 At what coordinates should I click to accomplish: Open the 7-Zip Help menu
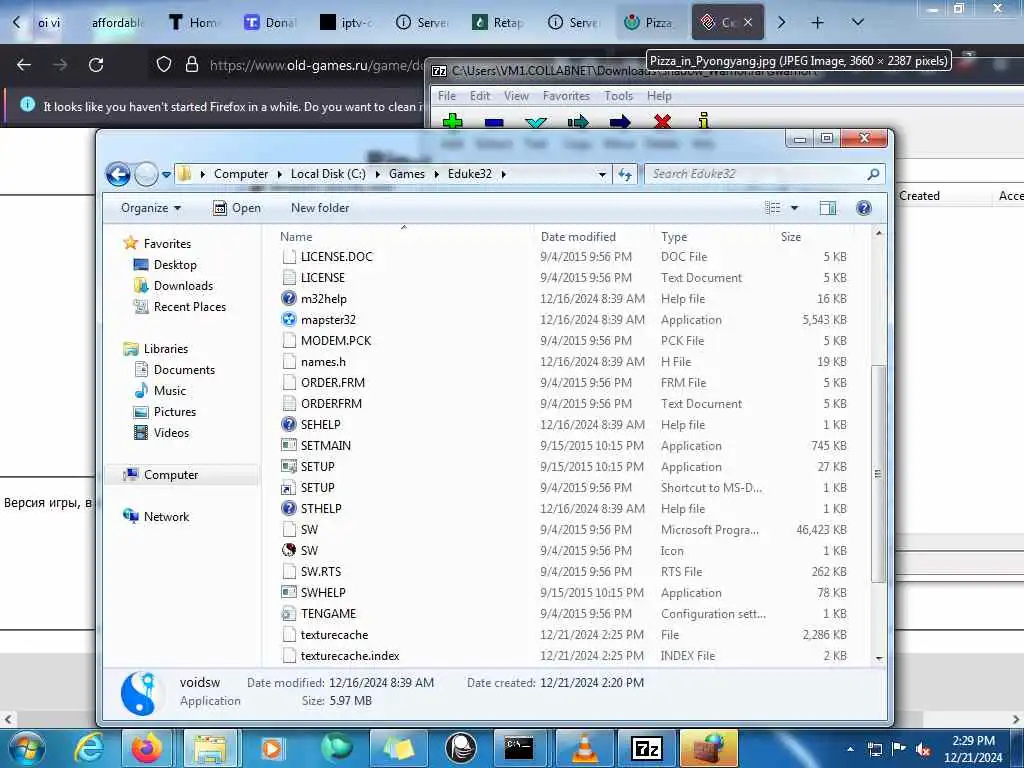pyautogui.click(x=659, y=96)
